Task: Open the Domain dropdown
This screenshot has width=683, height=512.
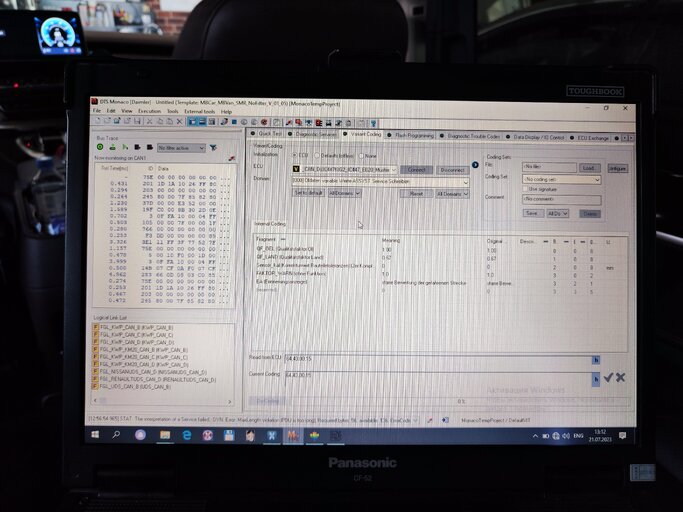Action: pyautogui.click(x=380, y=181)
